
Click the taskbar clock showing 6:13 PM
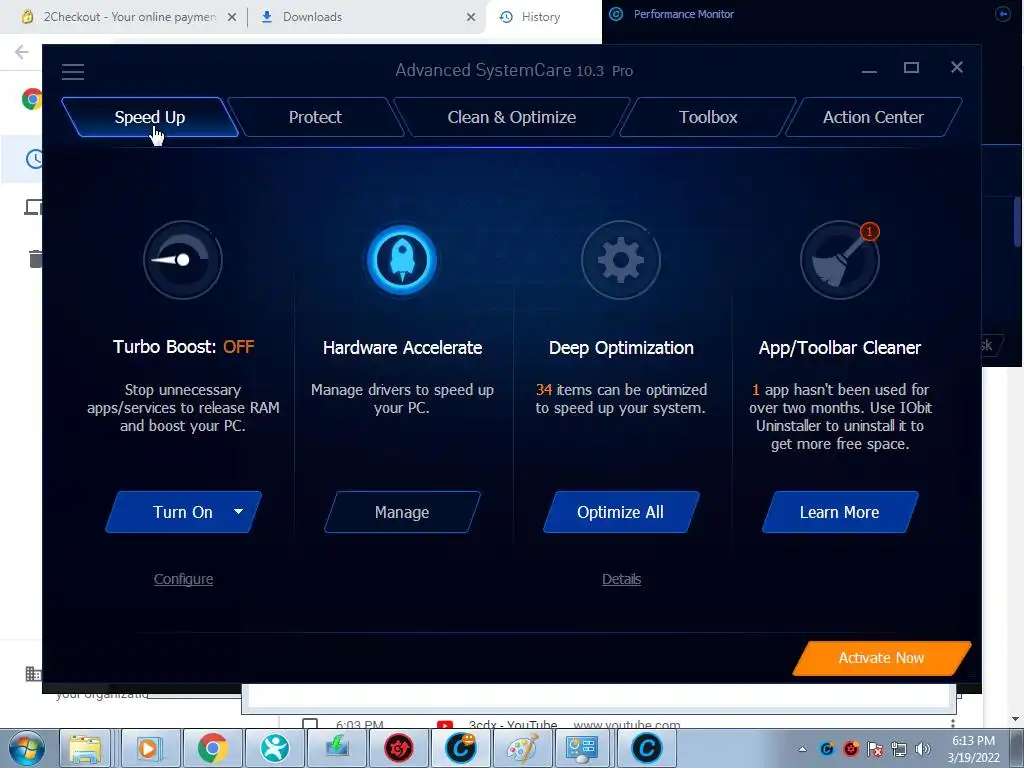(x=973, y=749)
